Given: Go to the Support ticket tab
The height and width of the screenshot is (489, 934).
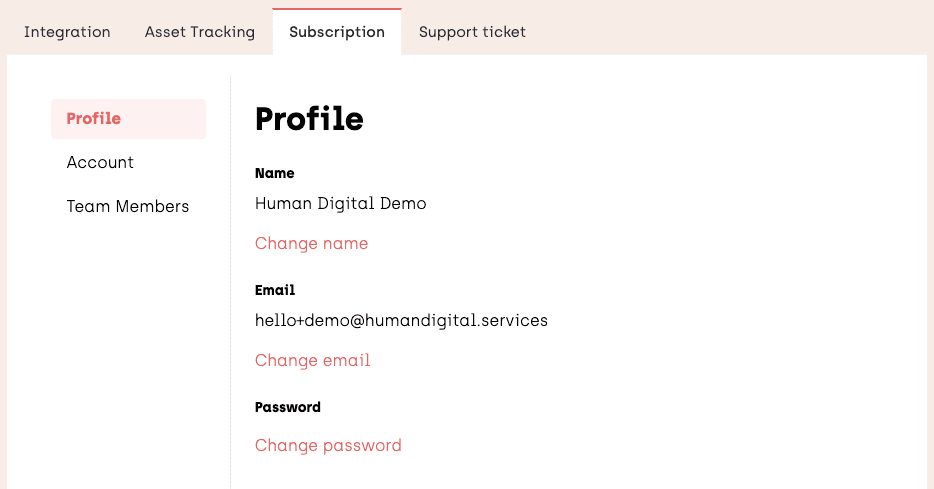Looking at the screenshot, I should [472, 32].
